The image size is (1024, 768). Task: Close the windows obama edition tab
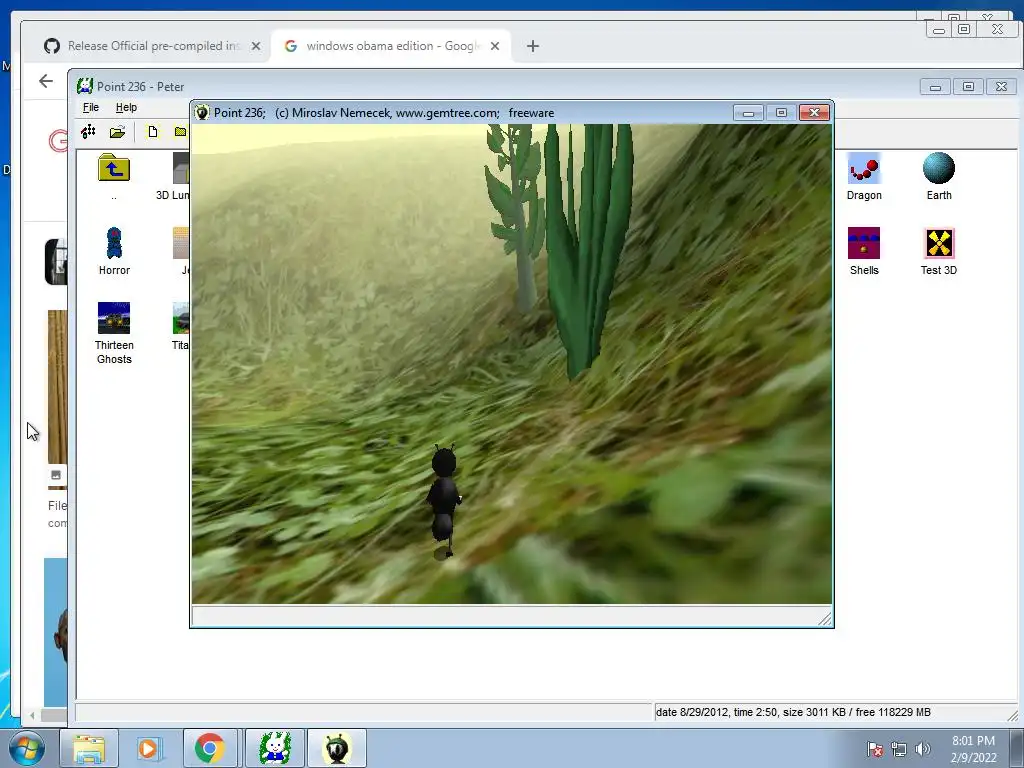click(495, 46)
